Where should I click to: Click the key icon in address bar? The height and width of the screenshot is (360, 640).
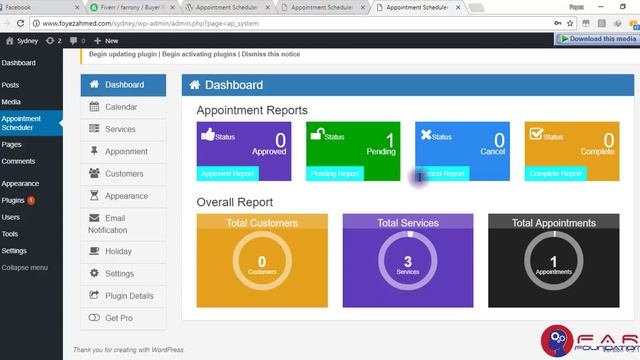tap(558, 23)
